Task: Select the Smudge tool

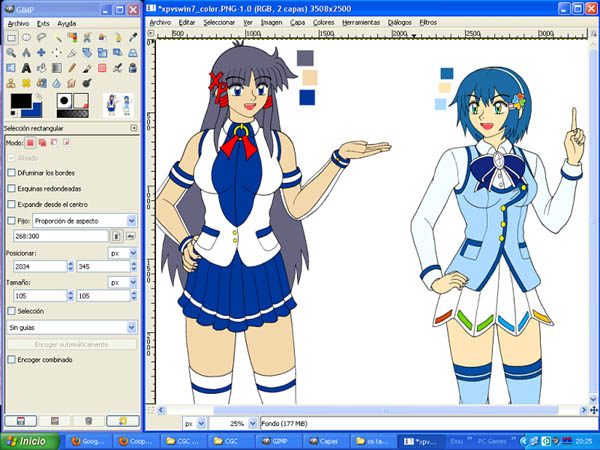Action: coord(72,83)
